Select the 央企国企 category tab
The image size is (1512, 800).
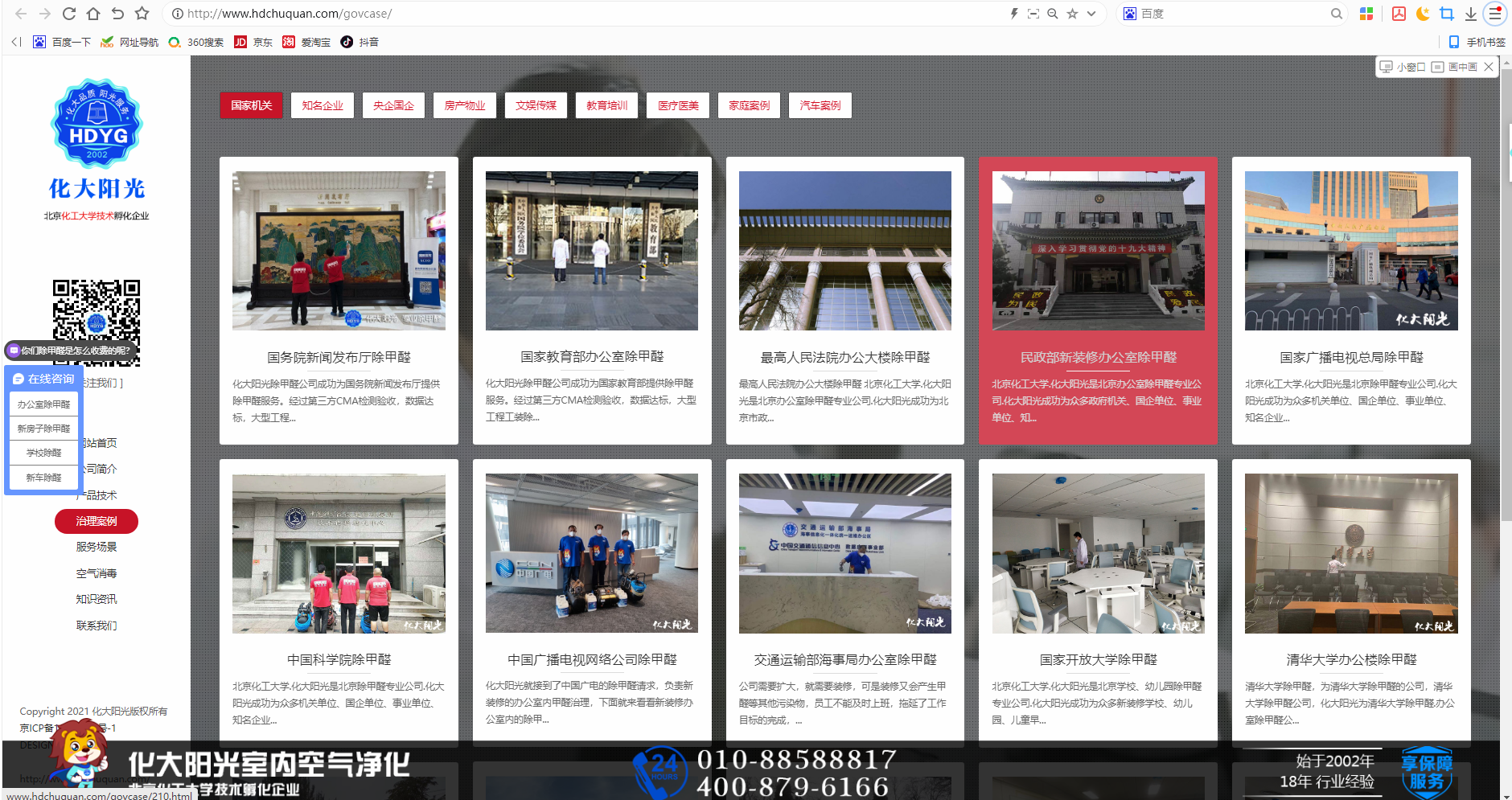[393, 105]
